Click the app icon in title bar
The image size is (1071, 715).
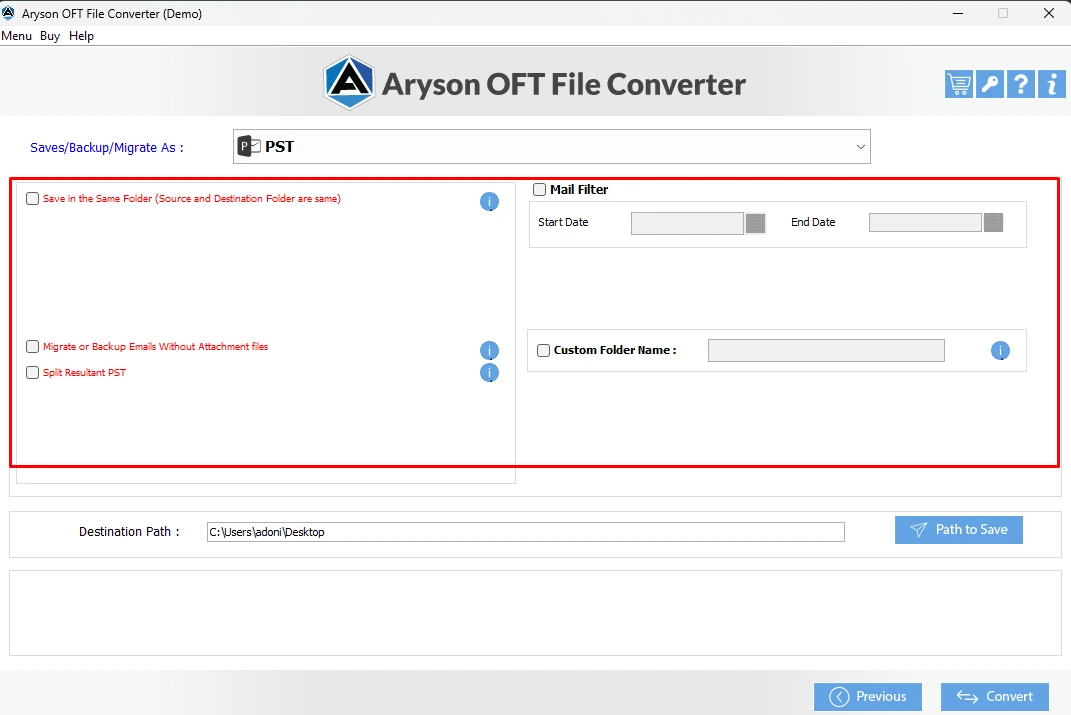click(x=8, y=13)
